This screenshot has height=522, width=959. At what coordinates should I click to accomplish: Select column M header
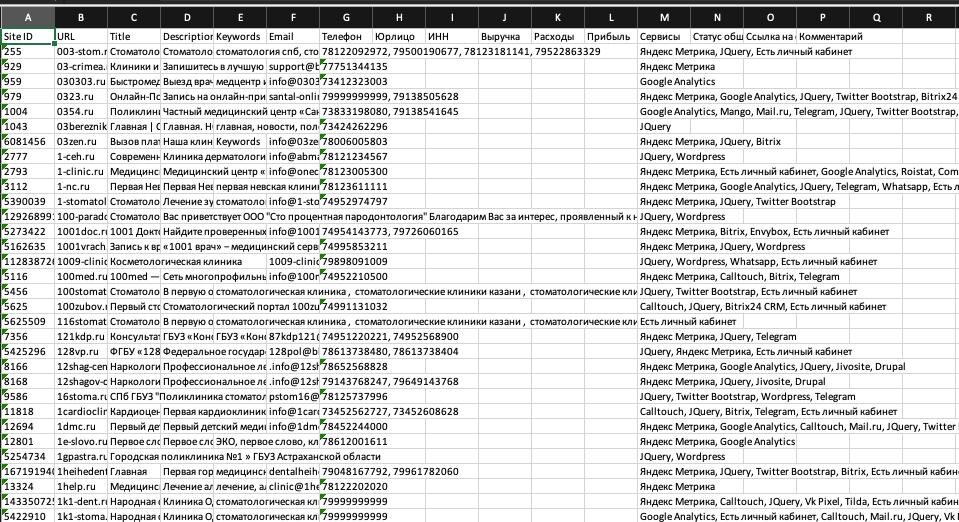pos(664,18)
